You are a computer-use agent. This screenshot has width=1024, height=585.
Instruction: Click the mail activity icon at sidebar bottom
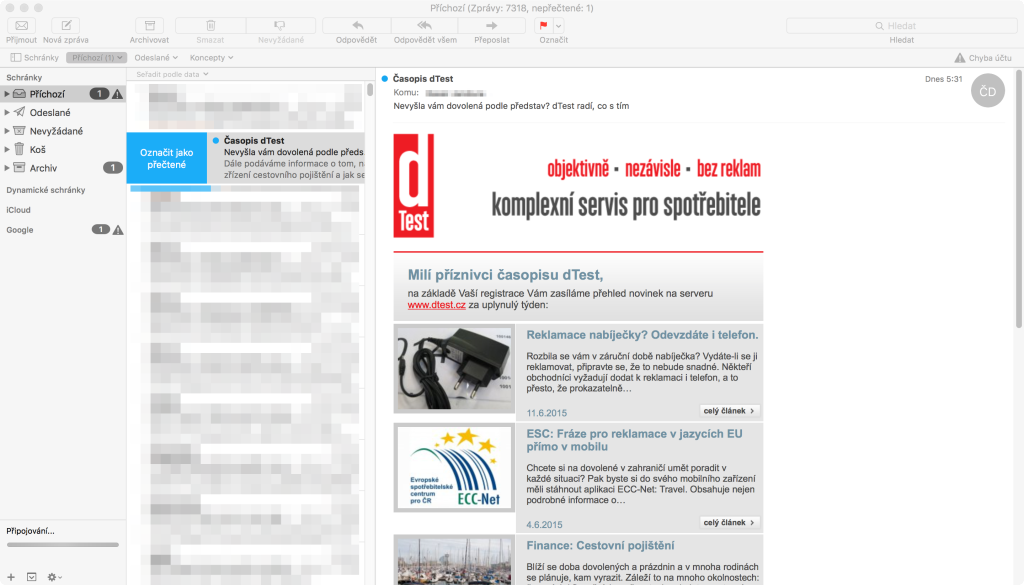[31, 577]
